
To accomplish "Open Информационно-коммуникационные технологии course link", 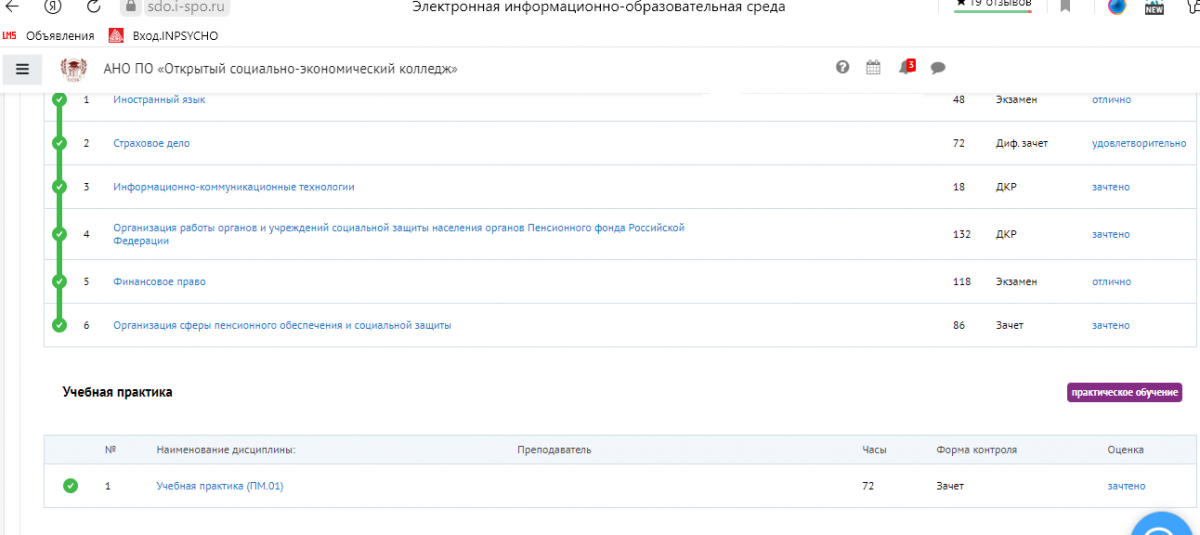I will click(233, 187).
